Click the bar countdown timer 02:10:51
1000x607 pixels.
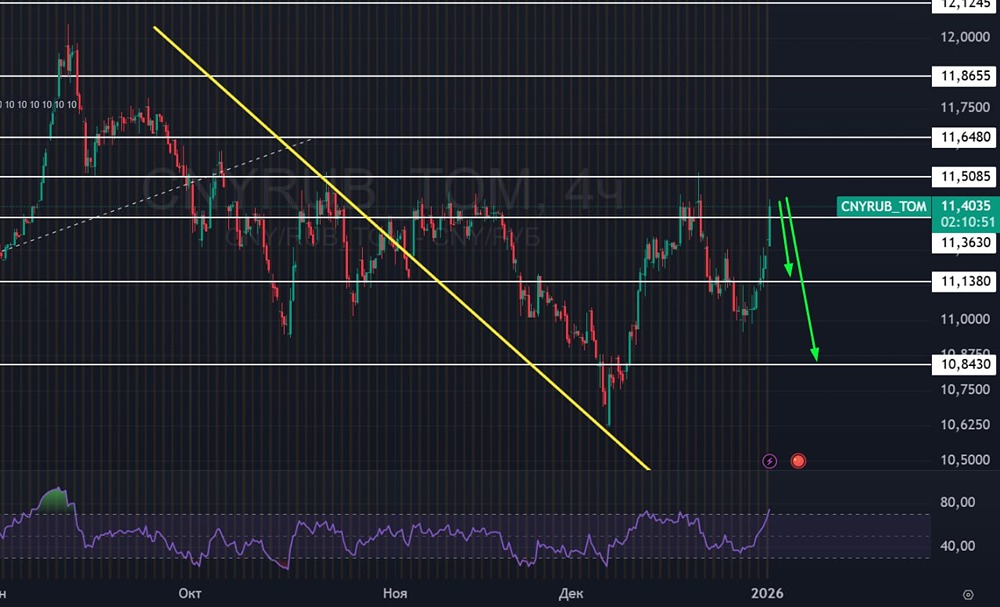click(x=967, y=222)
